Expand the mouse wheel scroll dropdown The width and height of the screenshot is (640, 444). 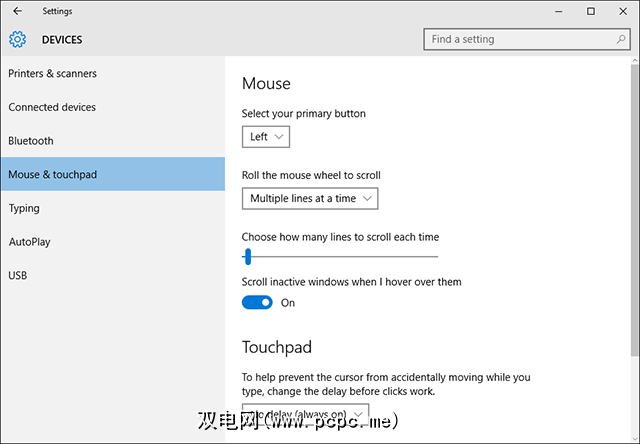click(x=310, y=199)
